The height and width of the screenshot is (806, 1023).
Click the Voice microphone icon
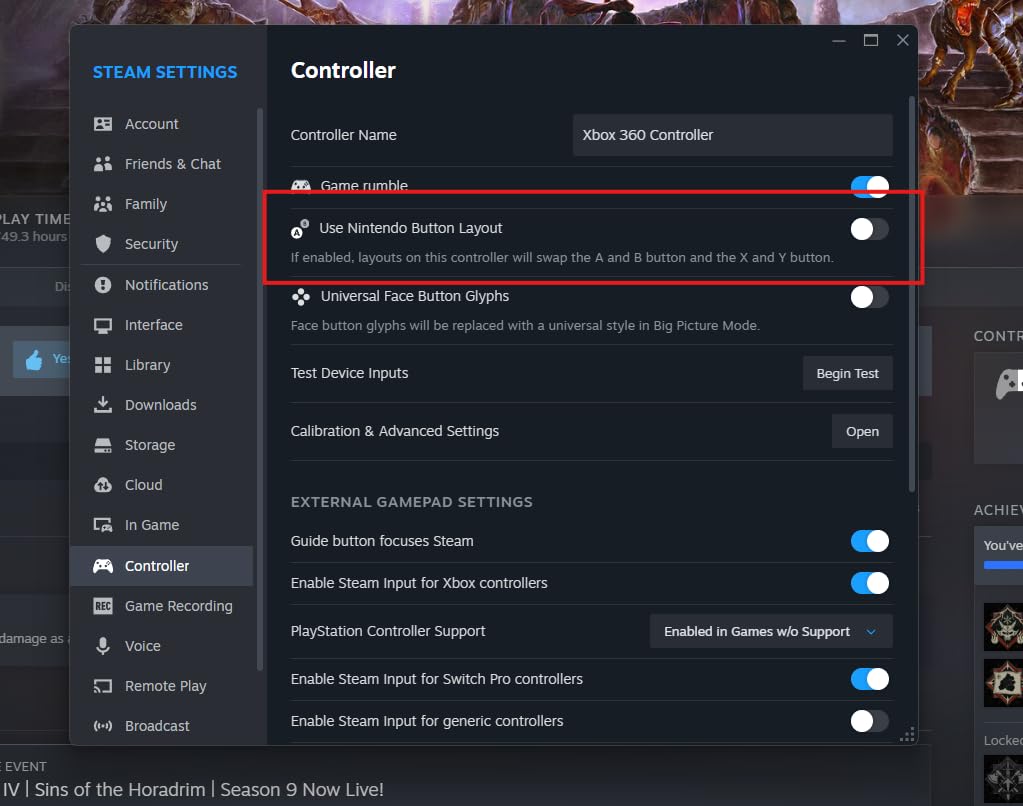(x=103, y=646)
